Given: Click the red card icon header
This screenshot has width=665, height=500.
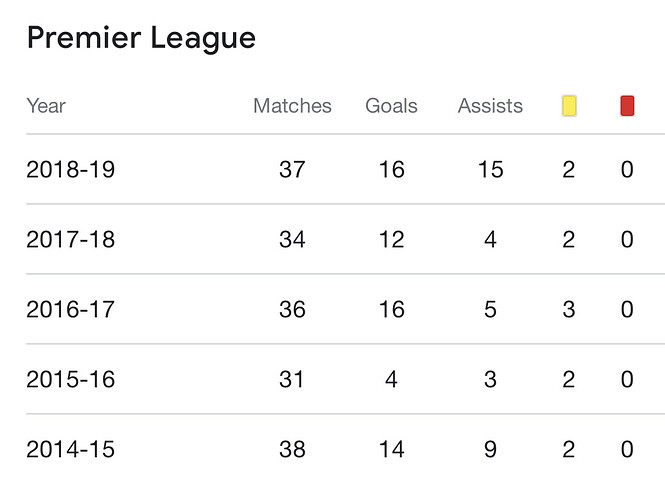Looking at the screenshot, I should [627, 106].
